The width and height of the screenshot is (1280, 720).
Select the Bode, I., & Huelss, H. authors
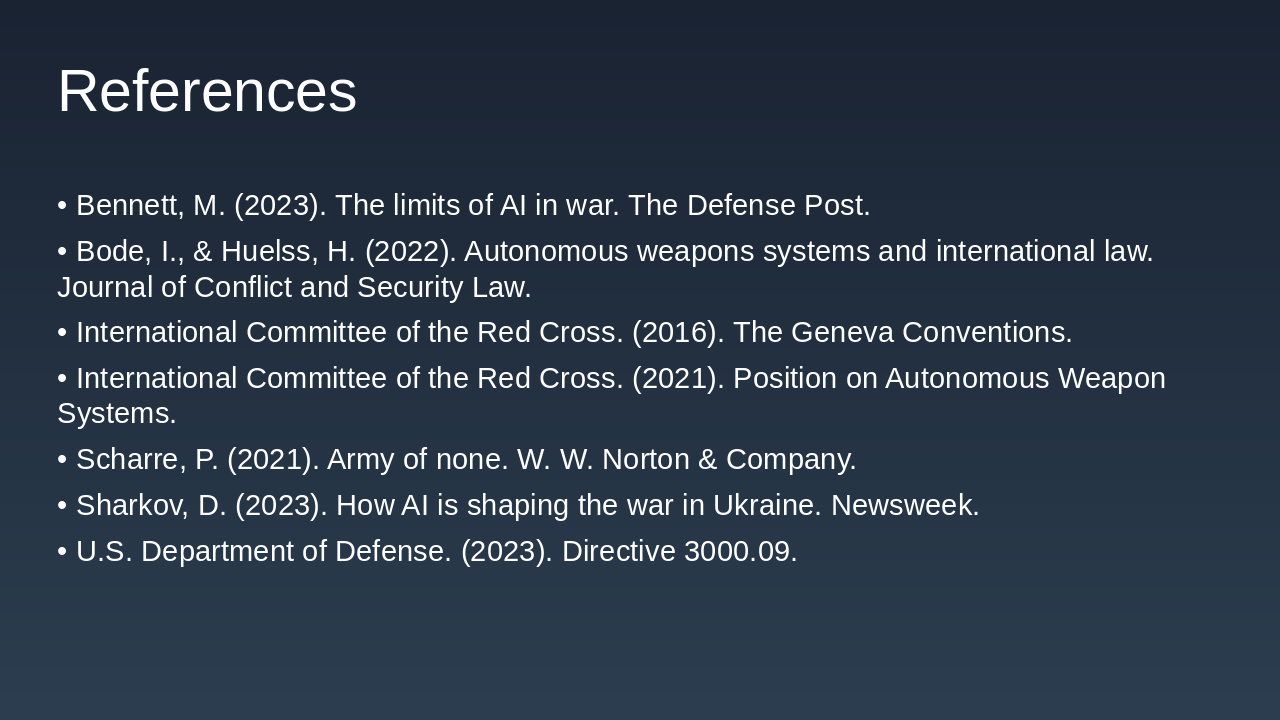pyautogui.click(x=215, y=251)
